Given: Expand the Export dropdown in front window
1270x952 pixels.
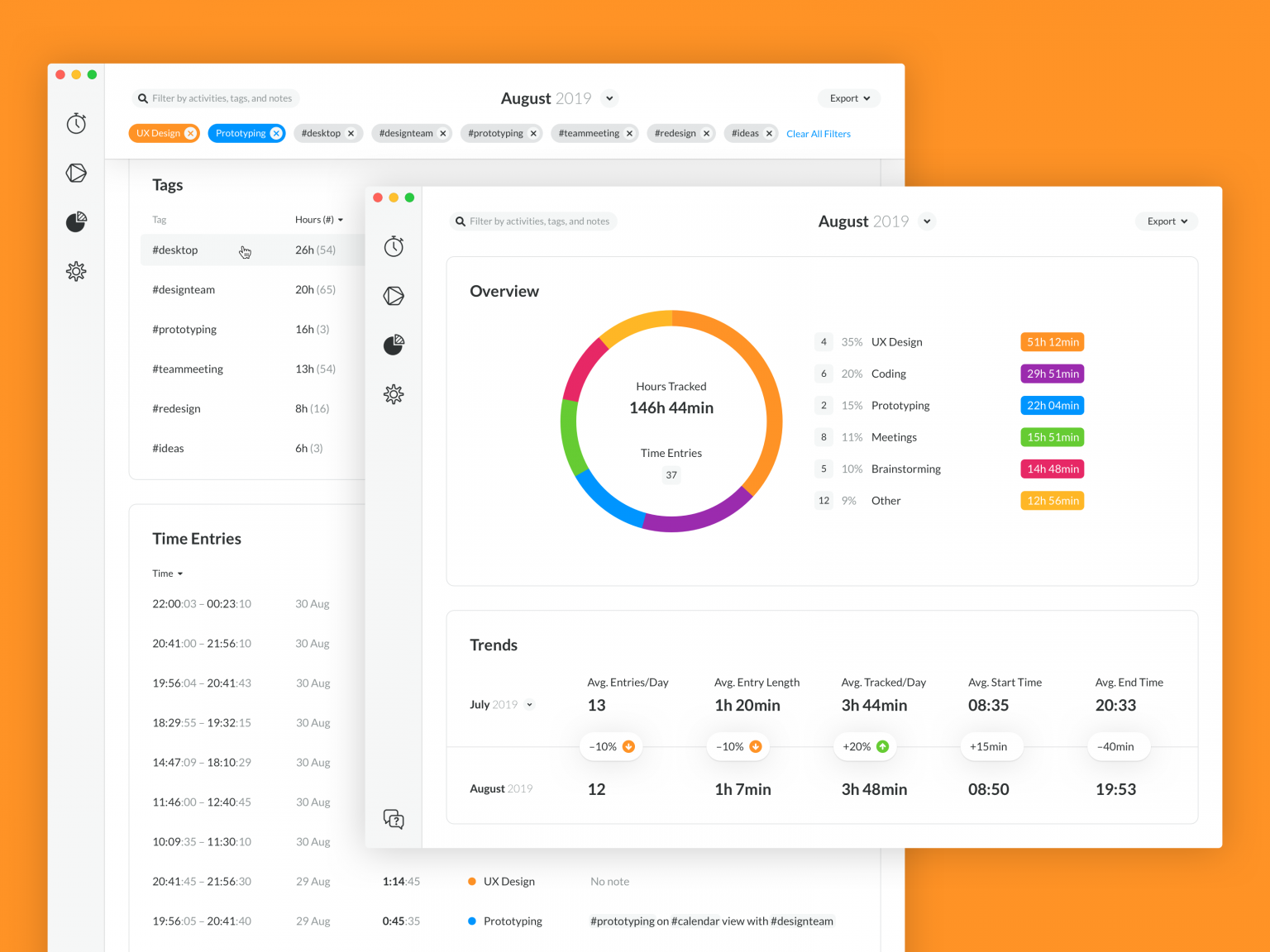Looking at the screenshot, I should (1167, 221).
